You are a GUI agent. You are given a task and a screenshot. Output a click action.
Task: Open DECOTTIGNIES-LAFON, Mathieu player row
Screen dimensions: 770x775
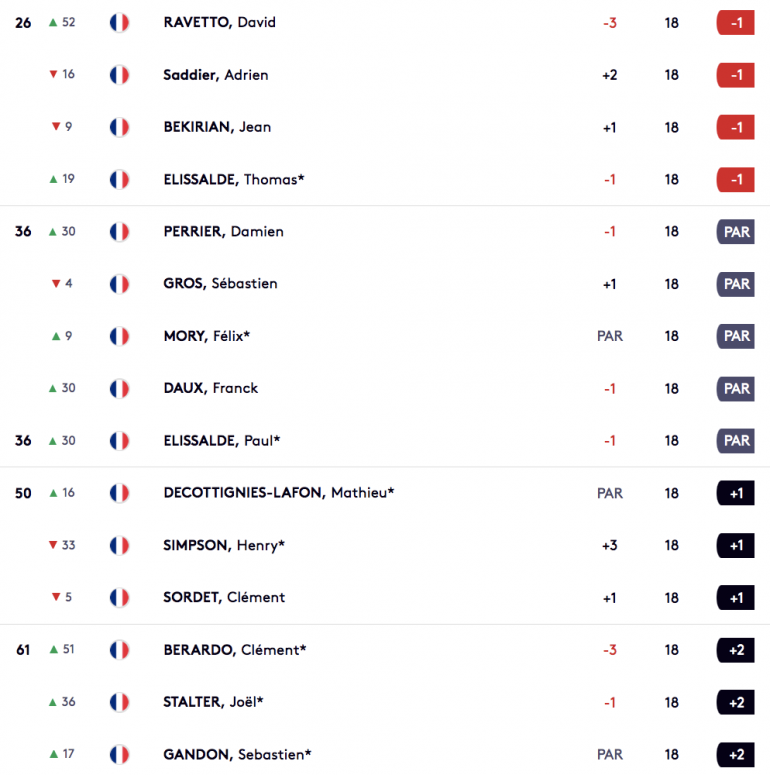(385, 493)
